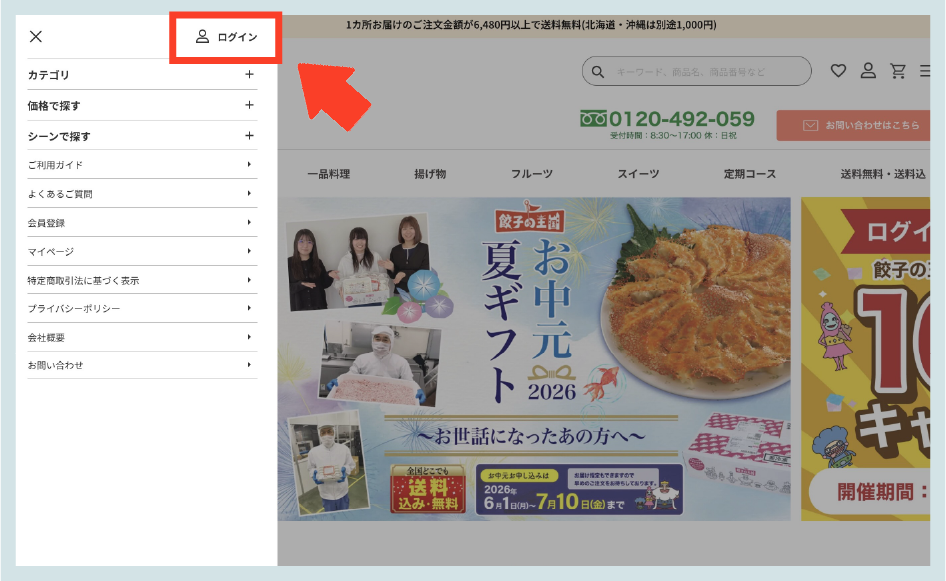The width and height of the screenshot is (946, 581).
Task: Click the free-dial phone logo icon
Action: [593, 118]
